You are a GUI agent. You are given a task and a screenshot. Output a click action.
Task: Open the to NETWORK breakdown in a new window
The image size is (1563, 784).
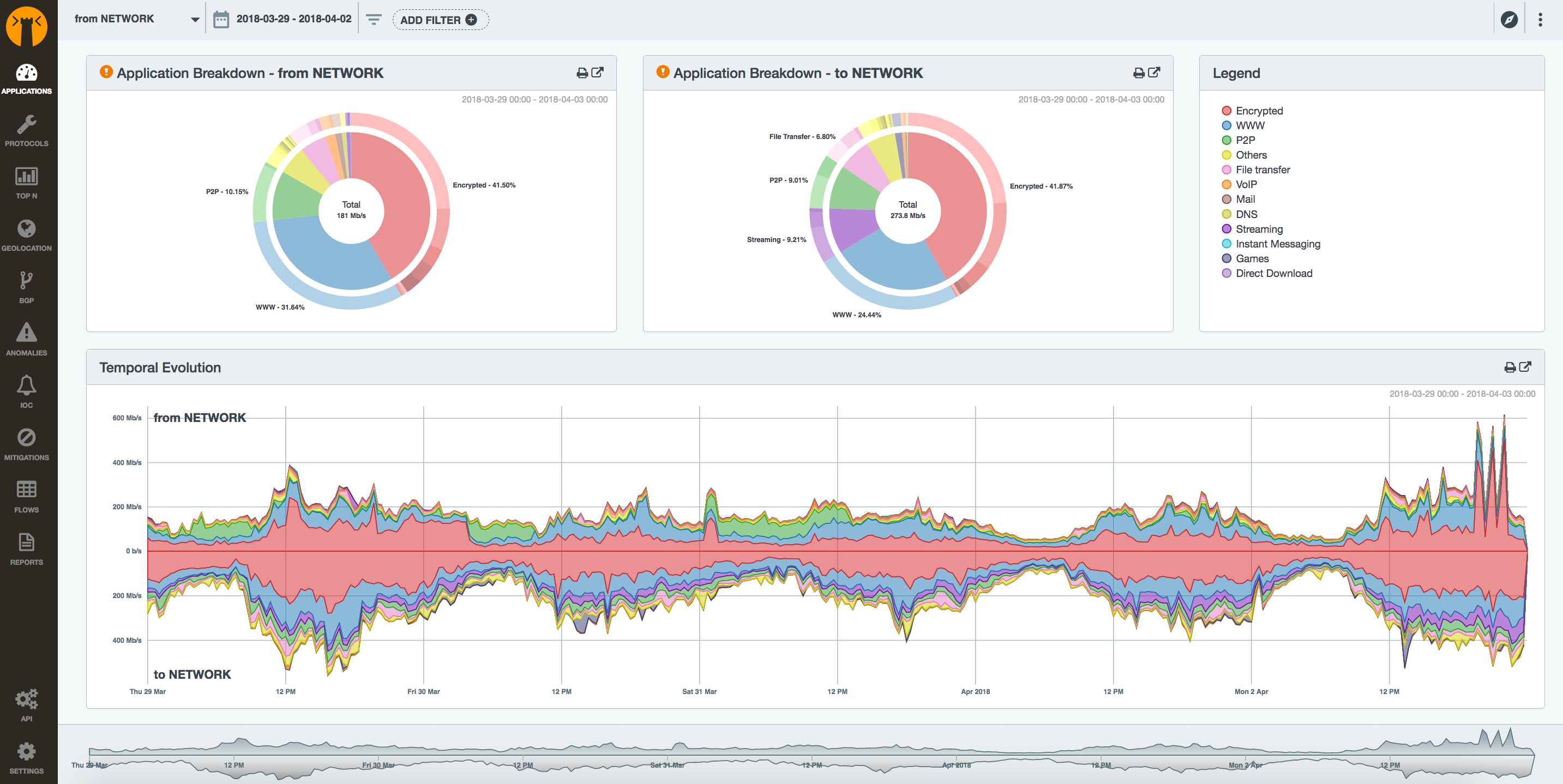coord(1154,72)
